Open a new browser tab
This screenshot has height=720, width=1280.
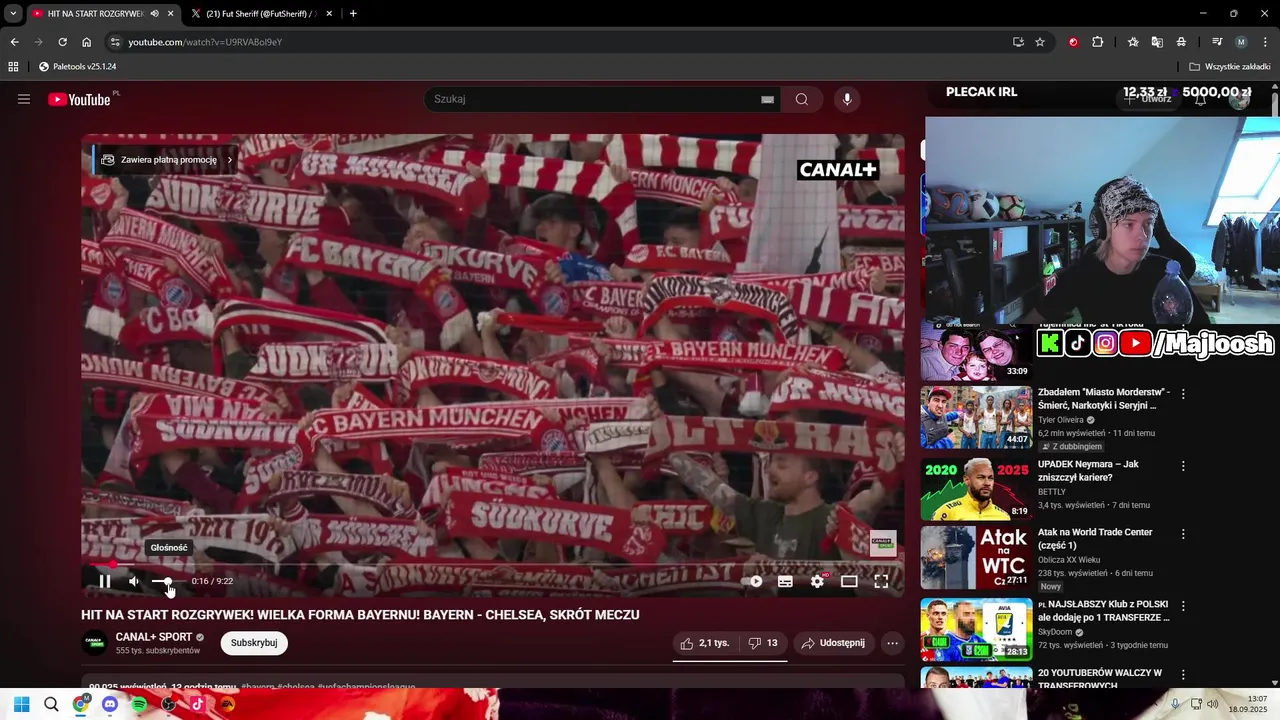point(353,13)
